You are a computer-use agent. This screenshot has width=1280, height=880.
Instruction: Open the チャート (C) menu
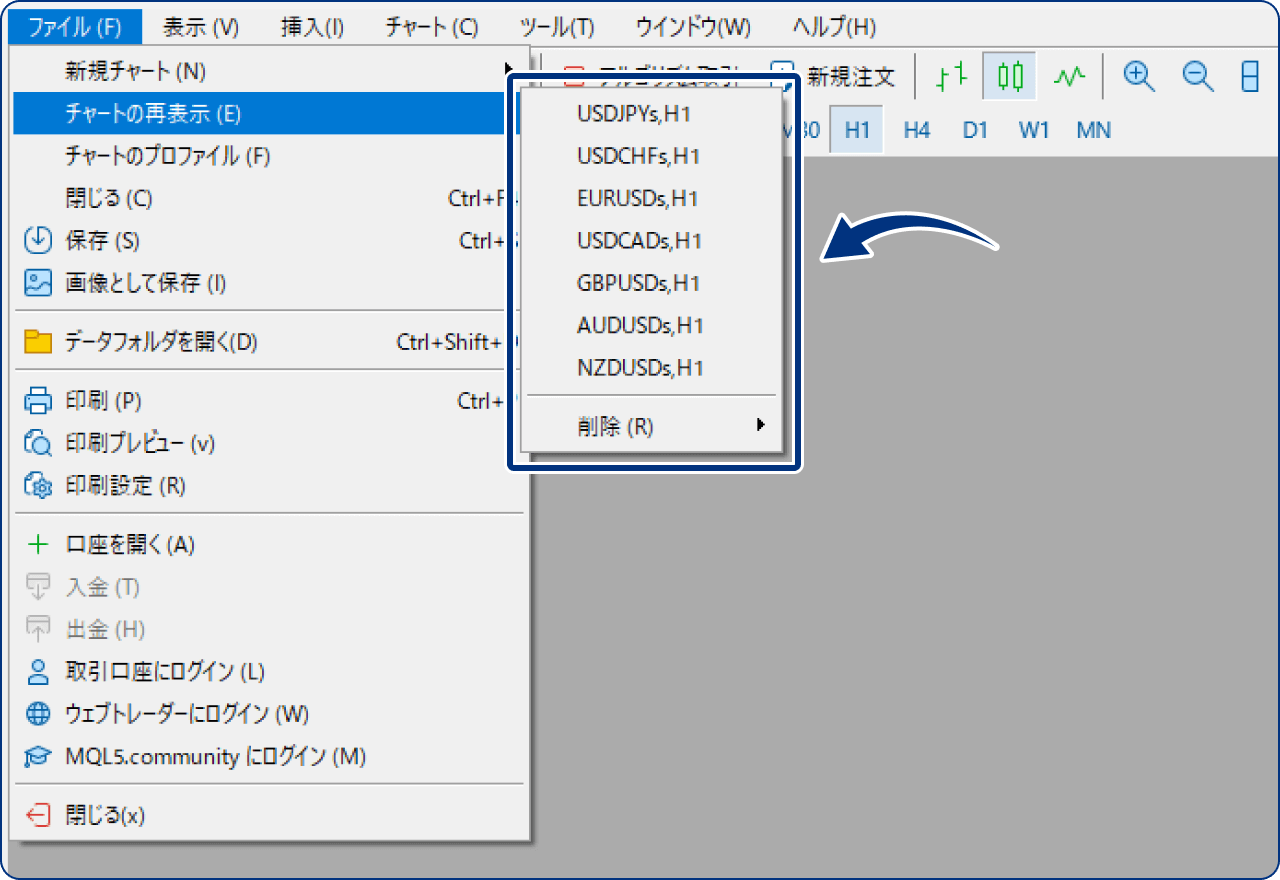[x=431, y=27]
